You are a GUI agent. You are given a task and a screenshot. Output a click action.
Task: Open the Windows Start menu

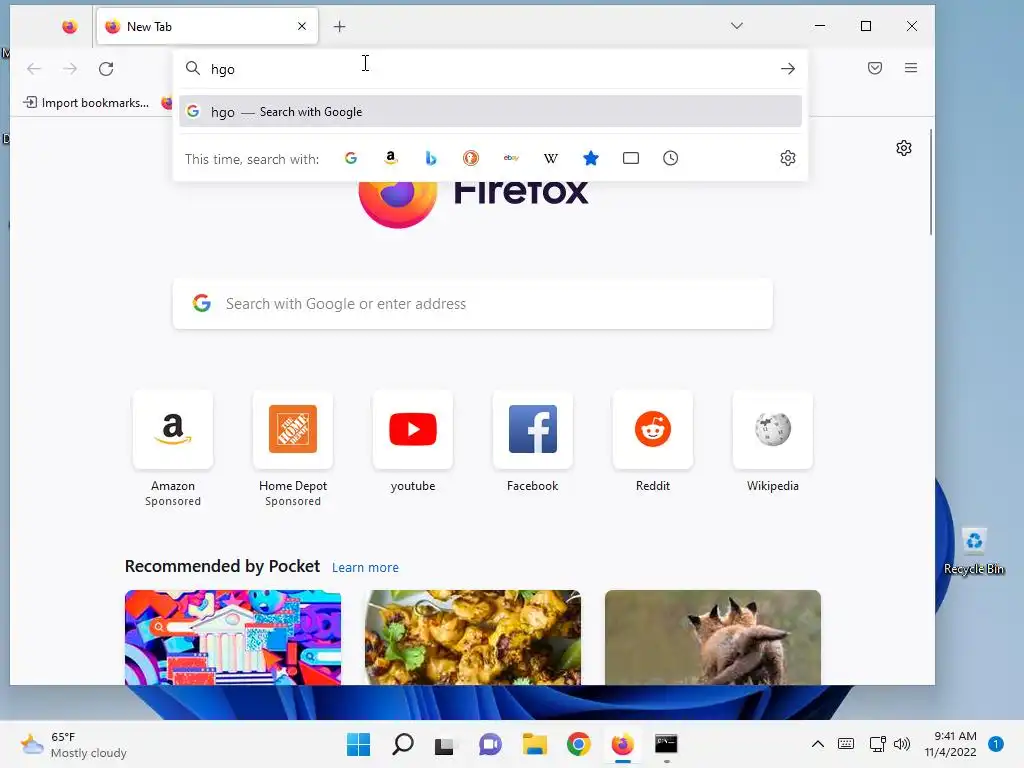point(359,744)
